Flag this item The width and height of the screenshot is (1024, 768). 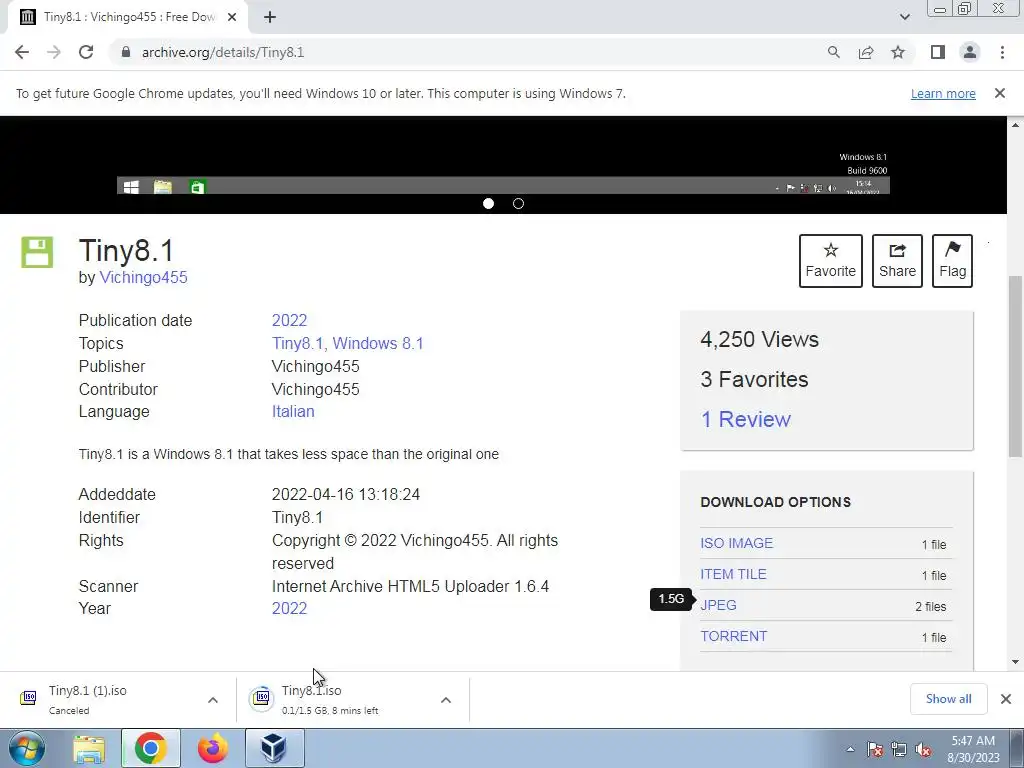point(952,261)
